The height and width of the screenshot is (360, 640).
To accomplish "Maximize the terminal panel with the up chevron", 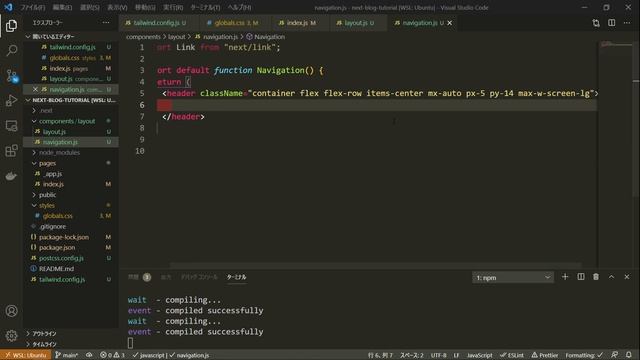I will (x=611, y=277).
